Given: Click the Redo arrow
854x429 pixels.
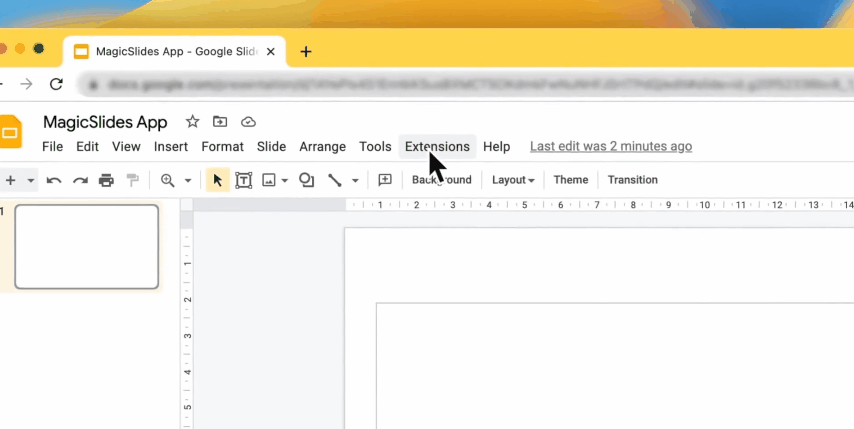Looking at the screenshot, I should point(81,180).
